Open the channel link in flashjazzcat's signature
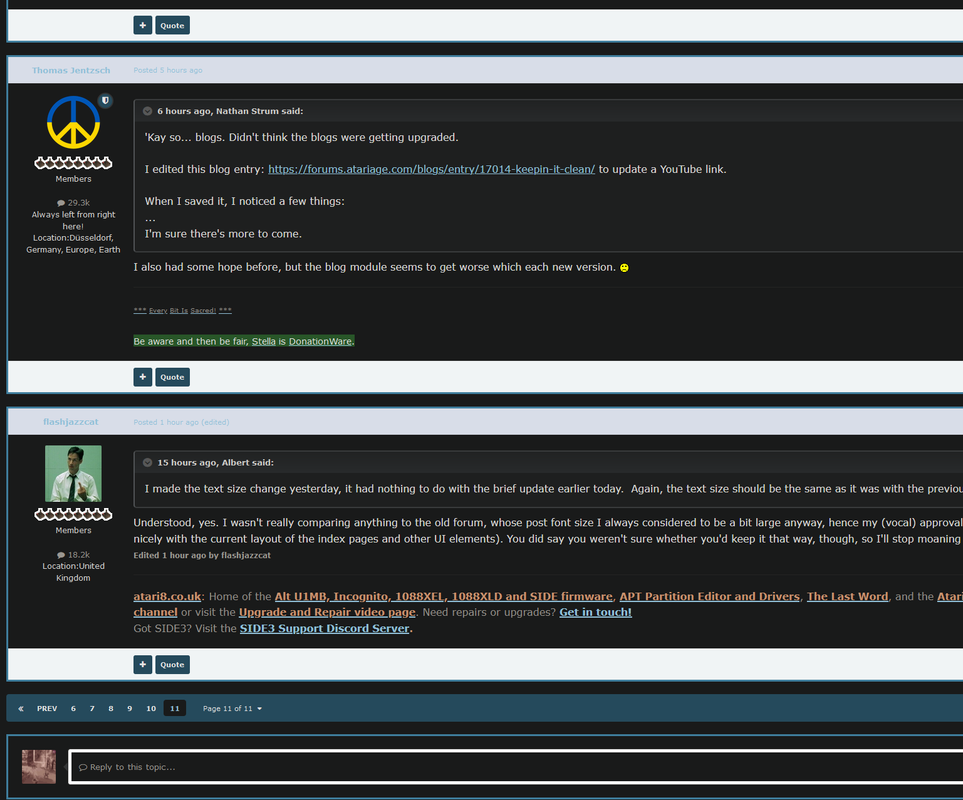The image size is (963, 800). coord(155,612)
